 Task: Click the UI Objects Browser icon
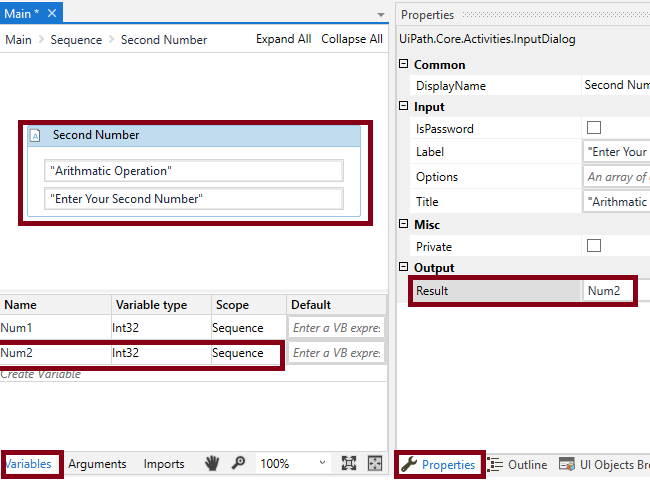tap(567, 464)
